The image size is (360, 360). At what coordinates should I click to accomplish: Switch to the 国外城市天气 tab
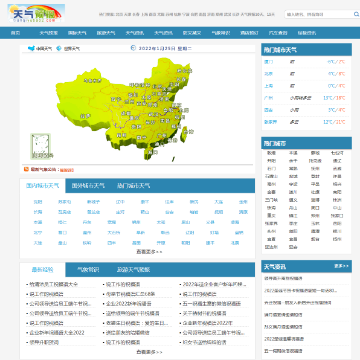pyautogui.click(x=88, y=186)
